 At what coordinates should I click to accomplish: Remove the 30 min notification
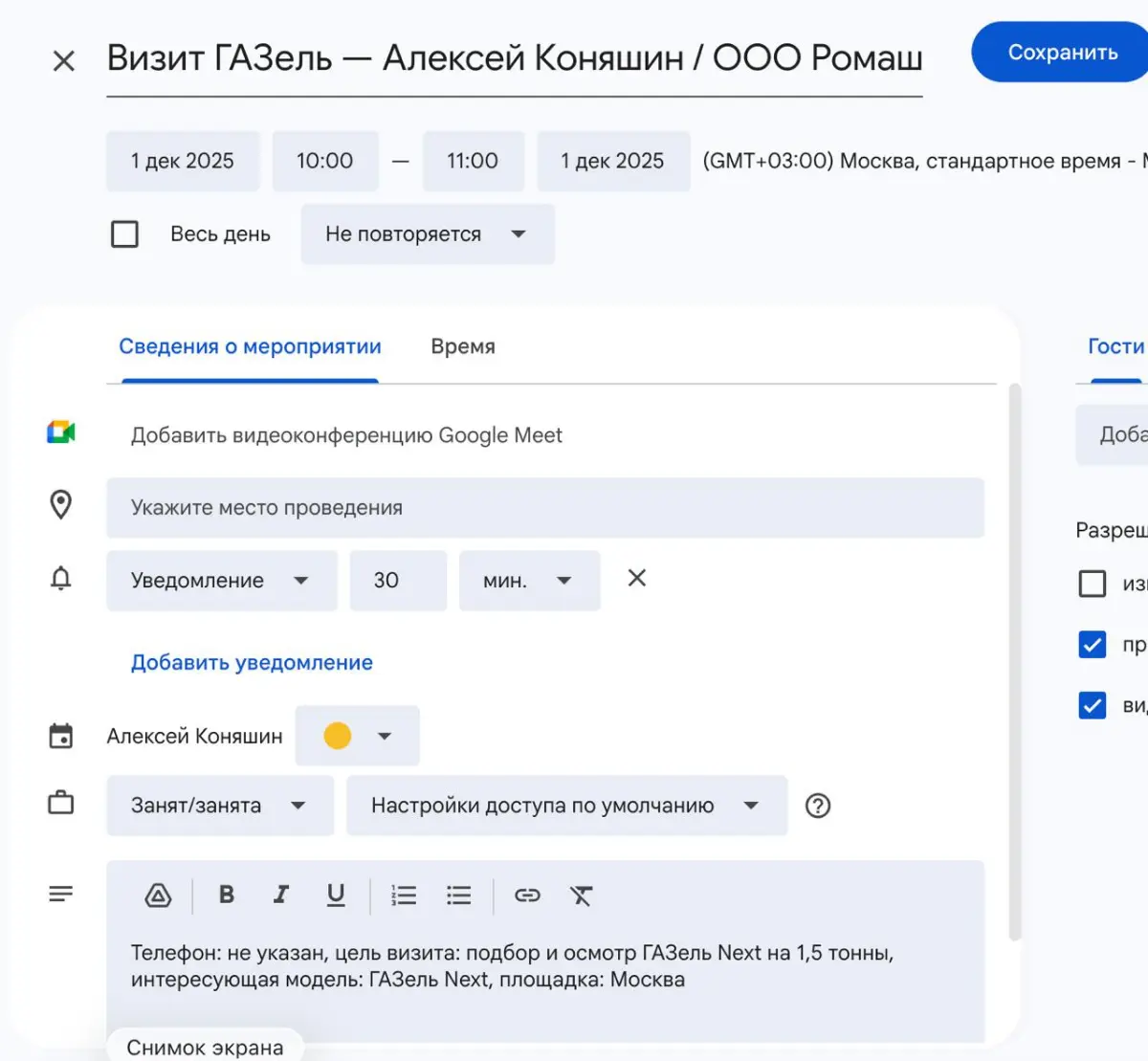(x=637, y=578)
